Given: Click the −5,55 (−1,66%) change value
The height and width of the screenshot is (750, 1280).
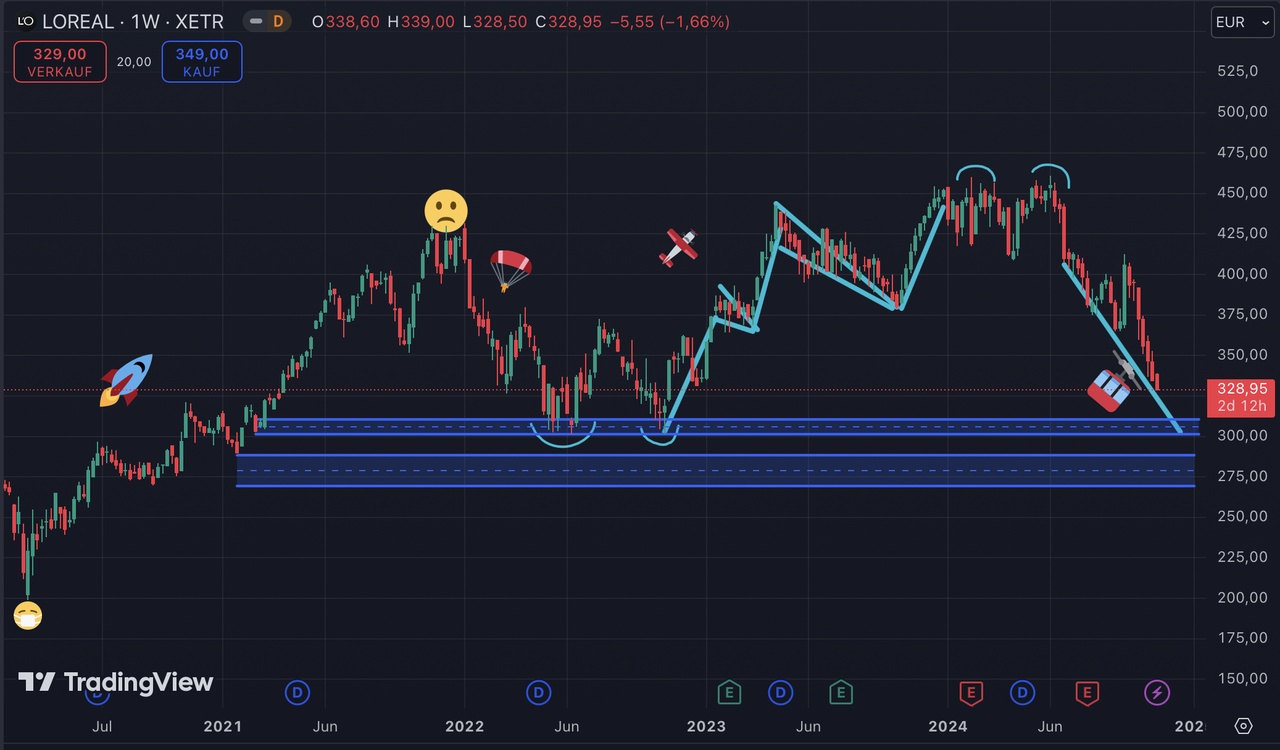Looking at the screenshot, I should (x=669, y=21).
